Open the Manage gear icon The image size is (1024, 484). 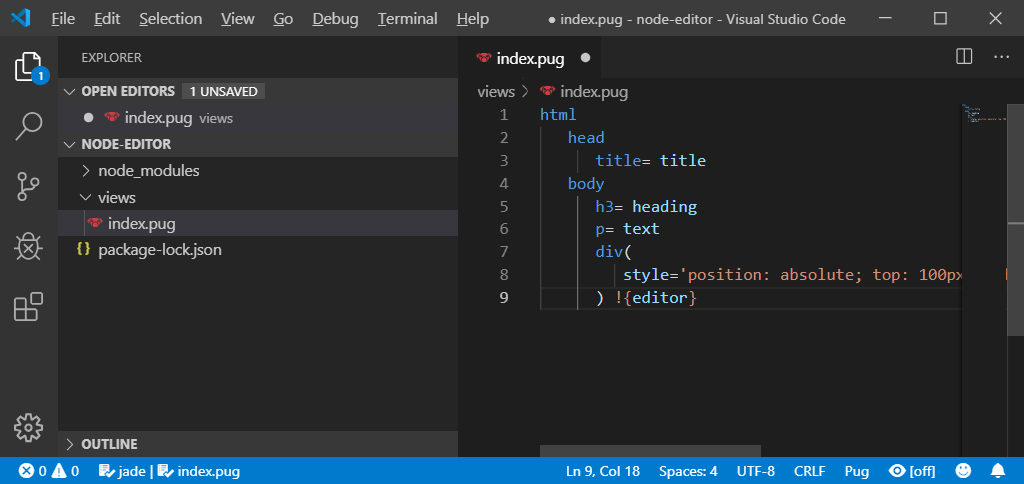click(x=29, y=427)
